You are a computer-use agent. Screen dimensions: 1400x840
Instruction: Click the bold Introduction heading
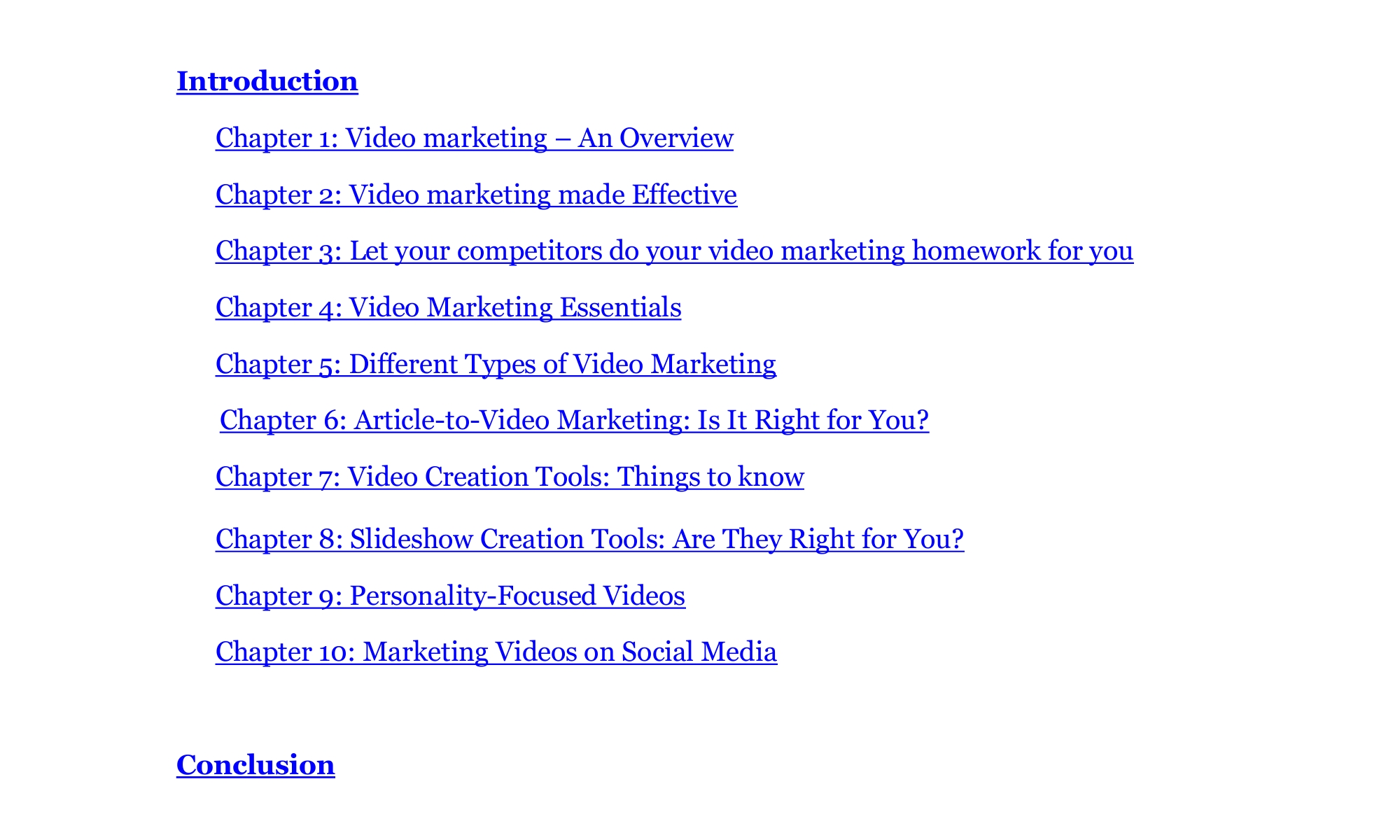point(267,81)
